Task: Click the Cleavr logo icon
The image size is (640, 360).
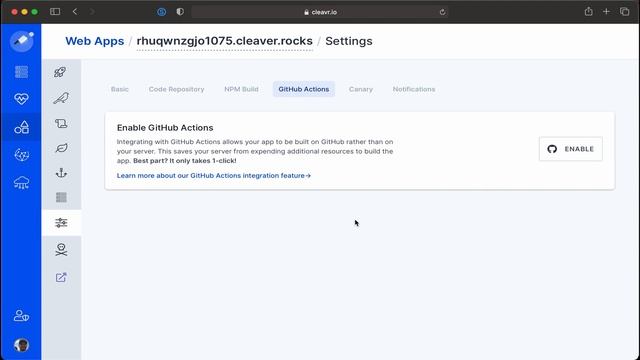Action: coord(22,41)
